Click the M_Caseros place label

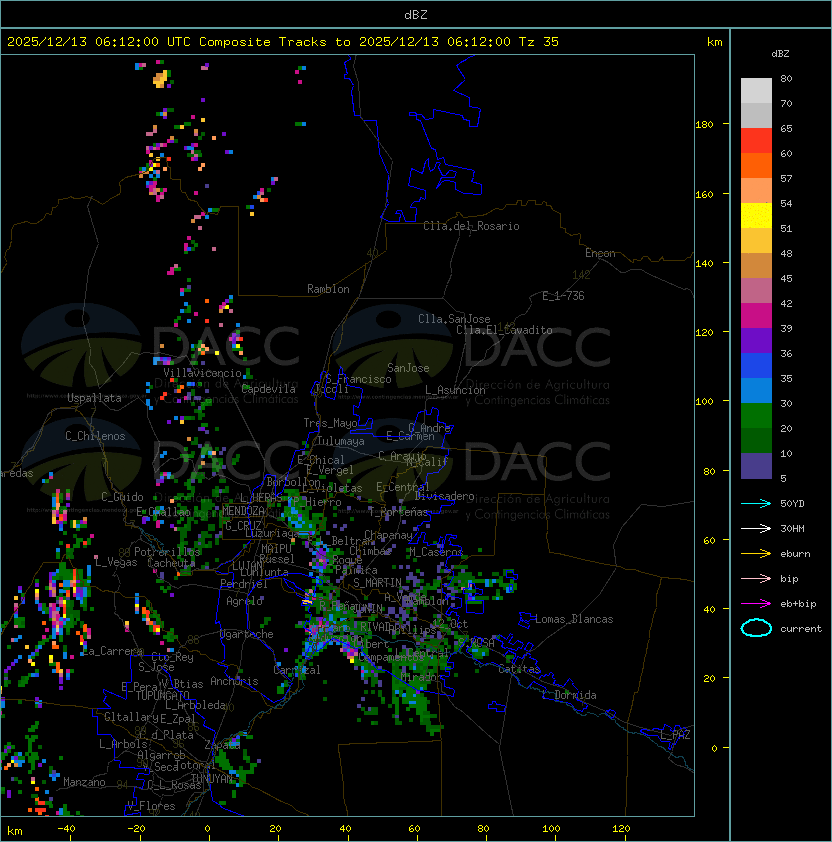436,551
